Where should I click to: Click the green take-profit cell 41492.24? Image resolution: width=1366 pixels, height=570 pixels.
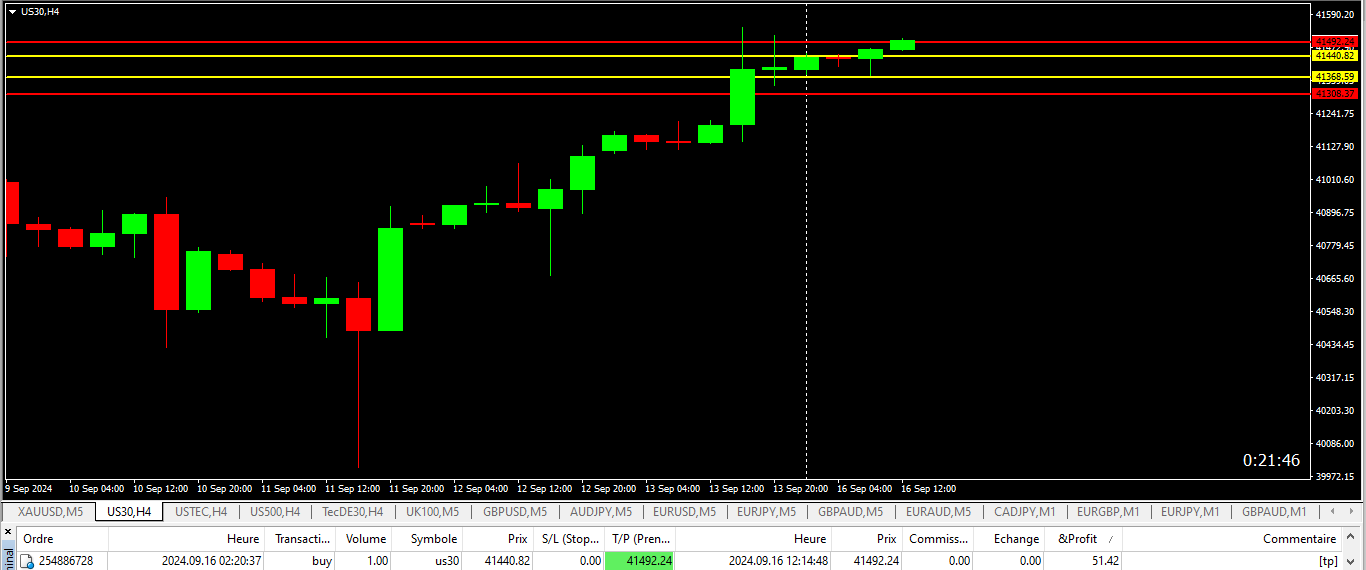(x=640, y=561)
